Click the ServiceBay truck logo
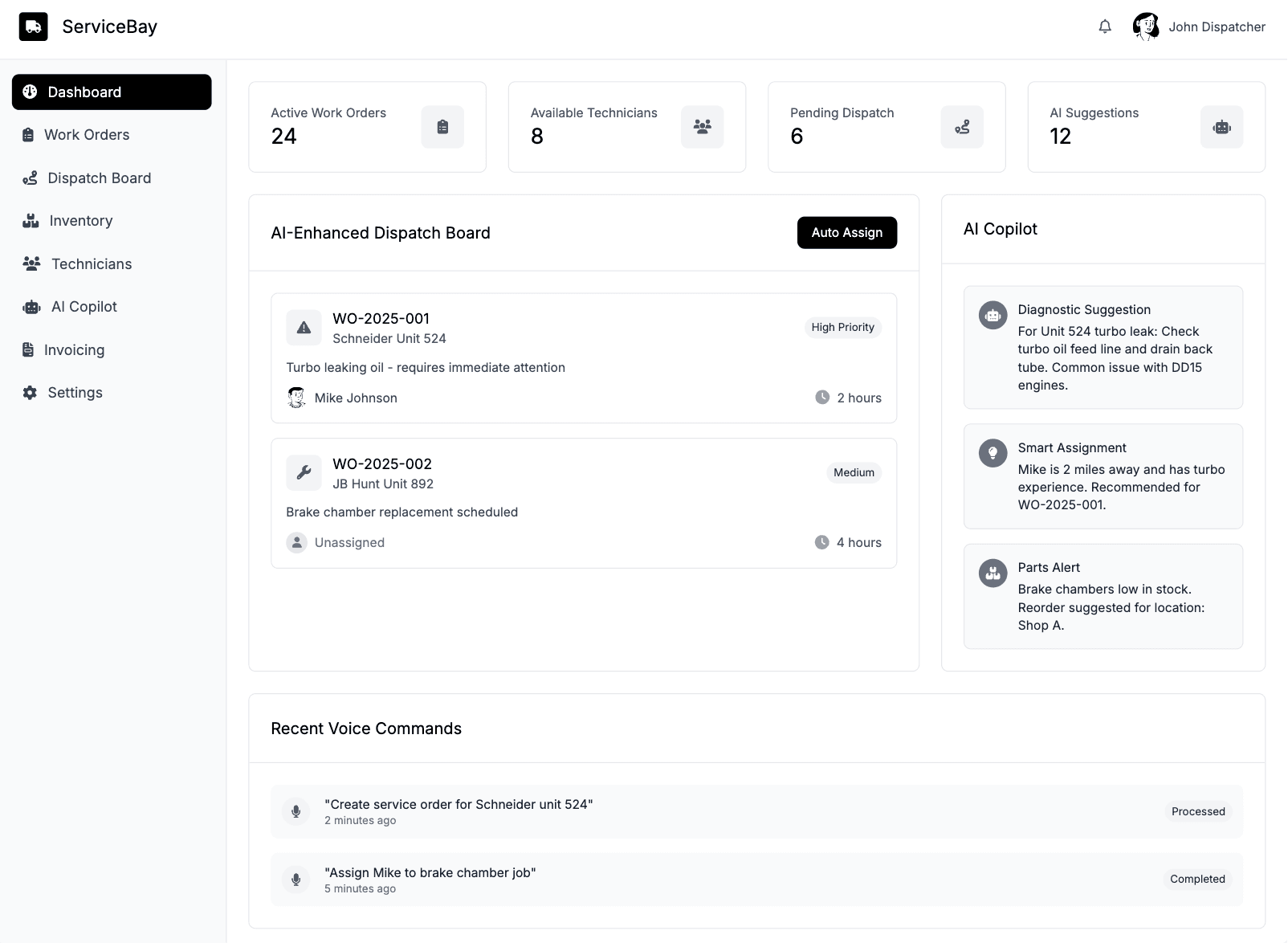Image resolution: width=1288 pixels, height=943 pixels. (34, 27)
